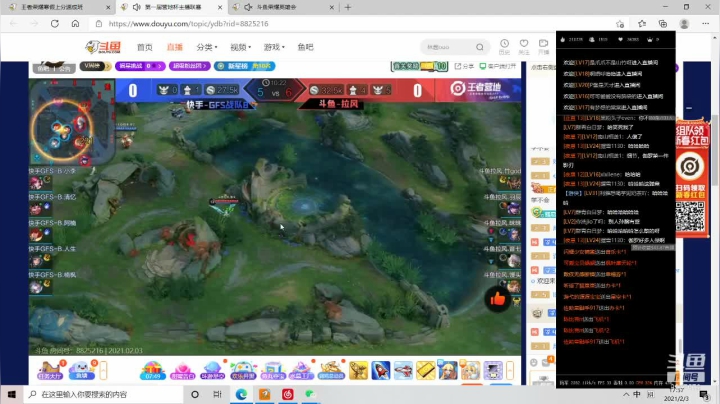
Task: Expand the right gift bar arrow
Action: click(x=510, y=370)
